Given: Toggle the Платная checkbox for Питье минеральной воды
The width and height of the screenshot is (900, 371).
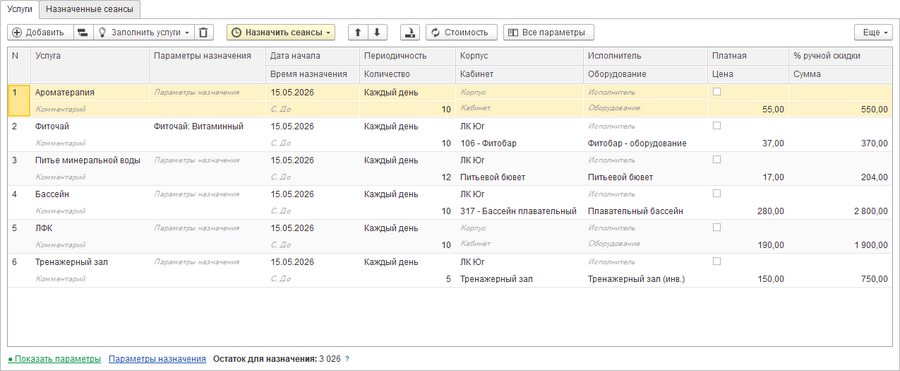Looking at the screenshot, I should pyautogui.click(x=716, y=159).
